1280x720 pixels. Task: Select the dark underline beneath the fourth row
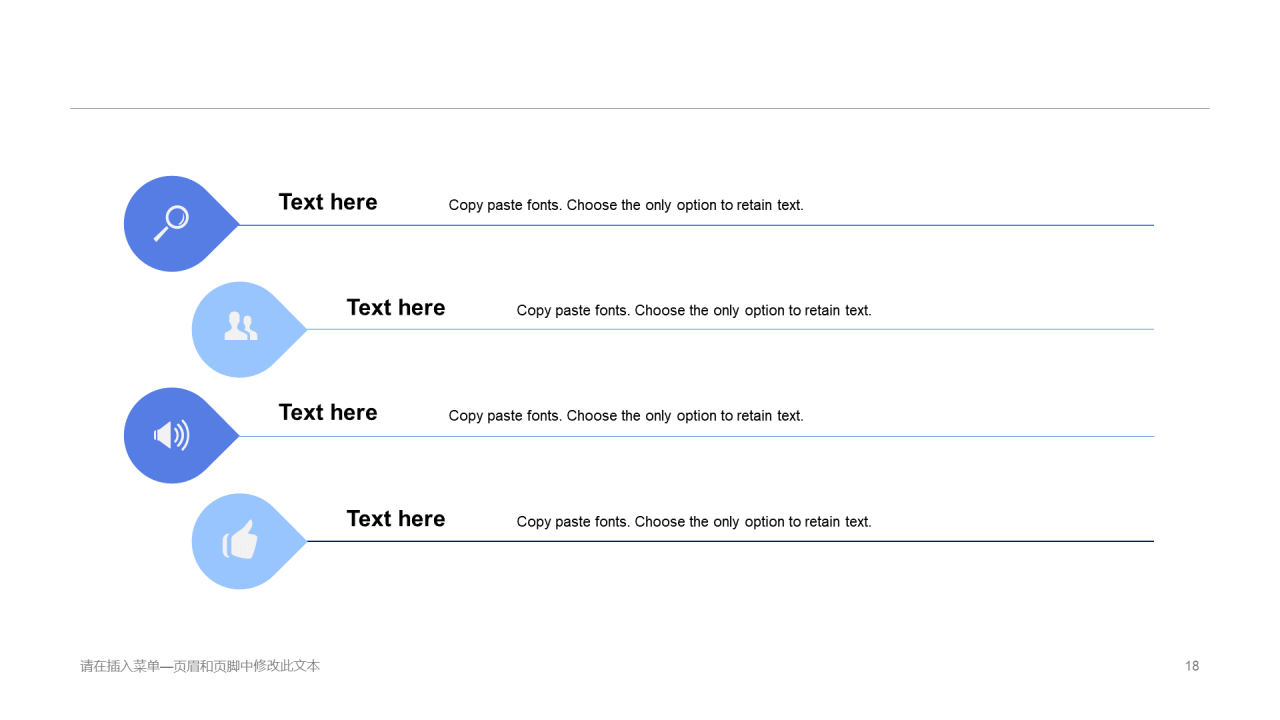pyautogui.click(x=730, y=541)
